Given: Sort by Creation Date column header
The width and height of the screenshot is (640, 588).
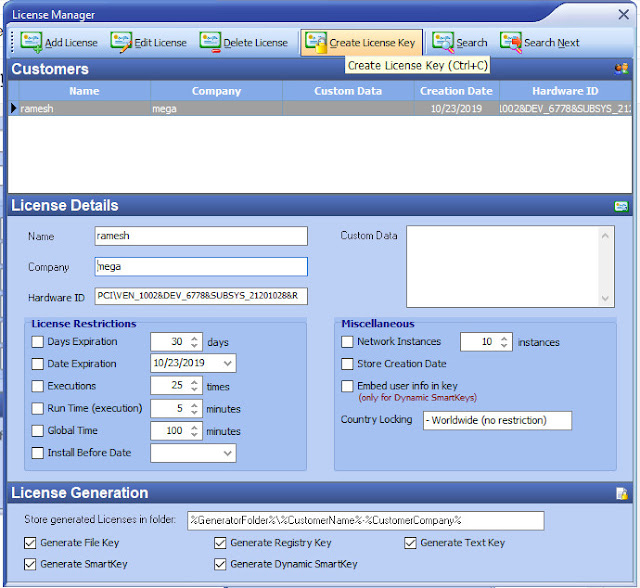Looking at the screenshot, I should 457,91.
